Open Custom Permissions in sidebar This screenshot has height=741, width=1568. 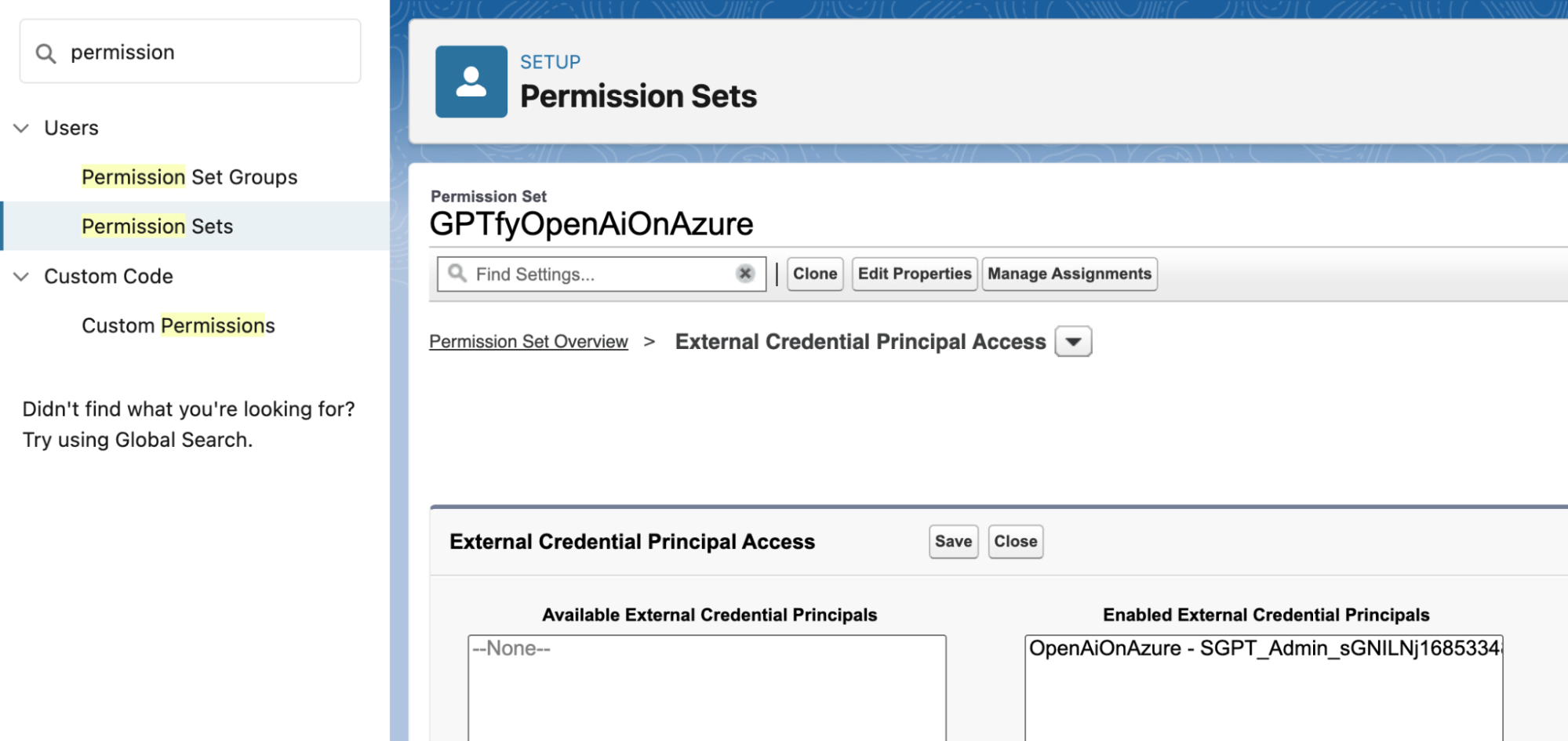click(x=178, y=325)
